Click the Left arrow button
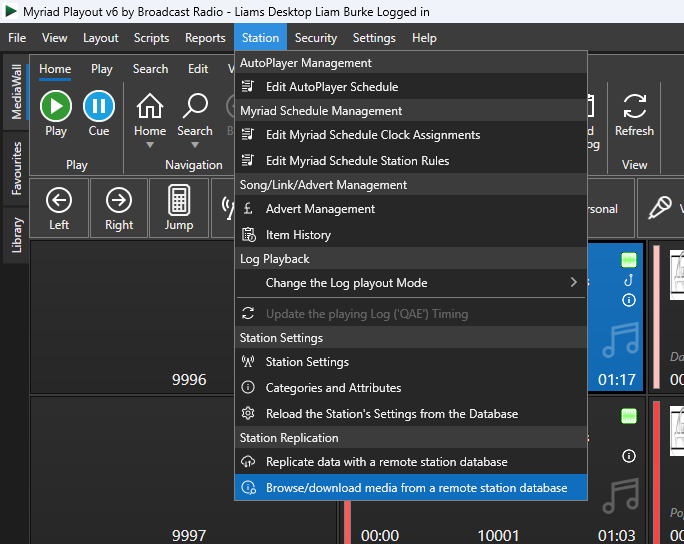Image resolution: width=684 pixels, height=544 pixels. click(x=59, y=208)
